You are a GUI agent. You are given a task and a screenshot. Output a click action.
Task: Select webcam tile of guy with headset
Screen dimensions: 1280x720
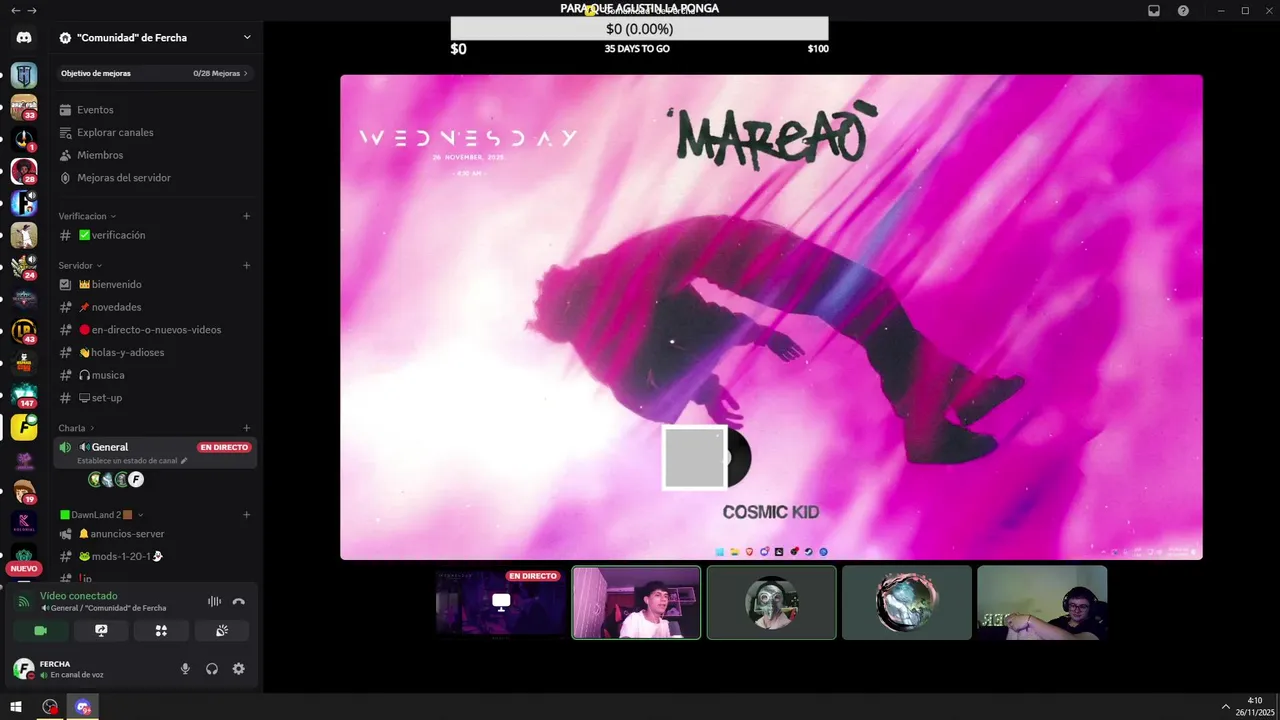pos(1042,603)
